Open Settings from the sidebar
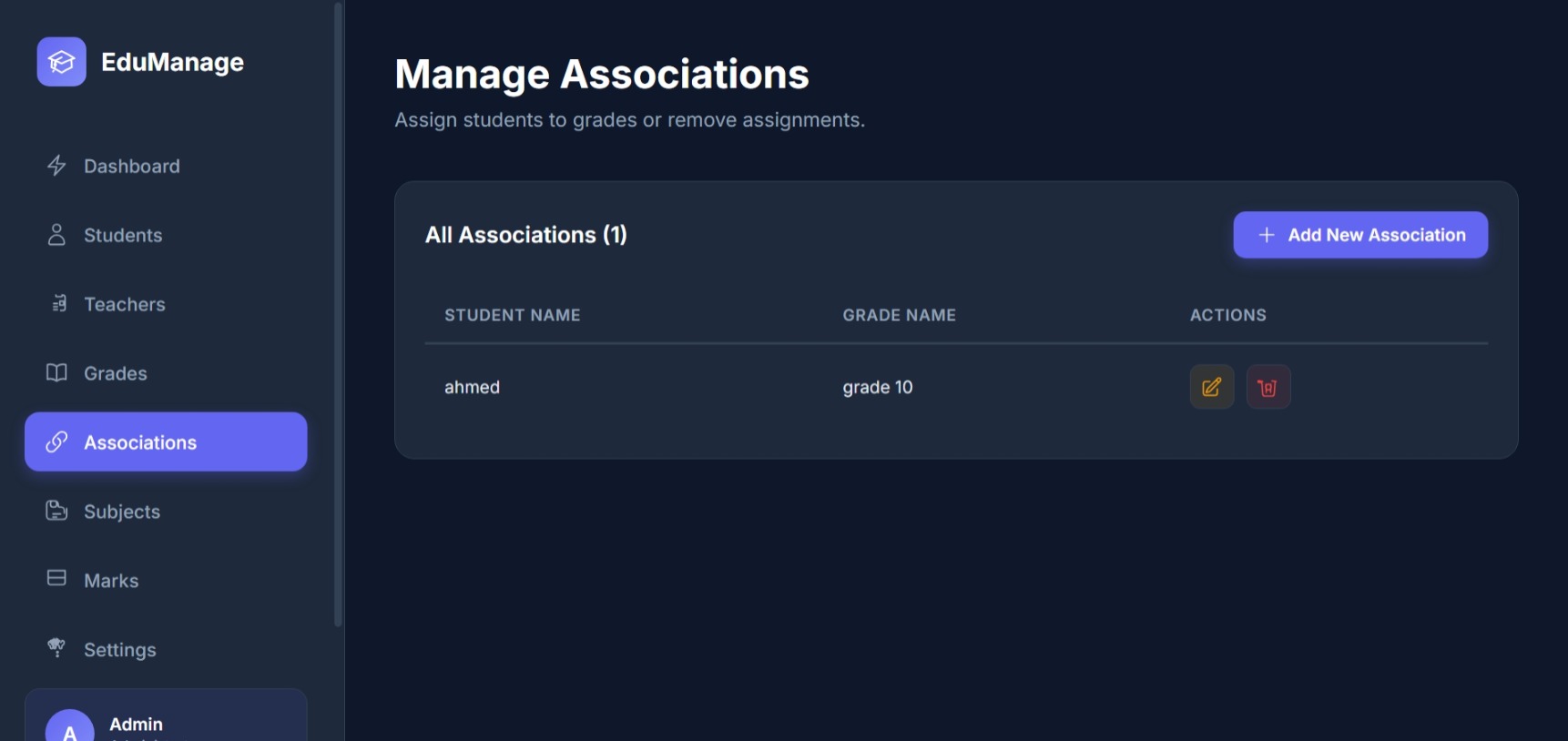 [x=120, y=650]
